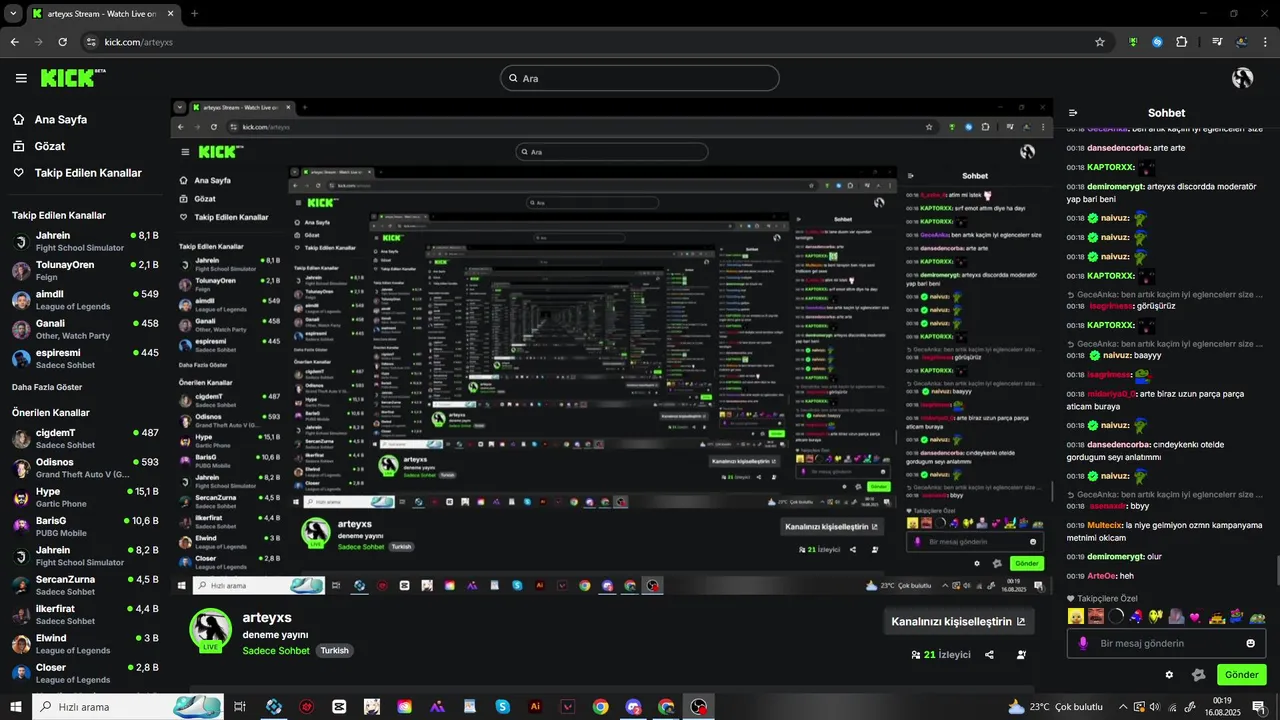Collapse the Sohbet chat panel

tap(1073, 113)
